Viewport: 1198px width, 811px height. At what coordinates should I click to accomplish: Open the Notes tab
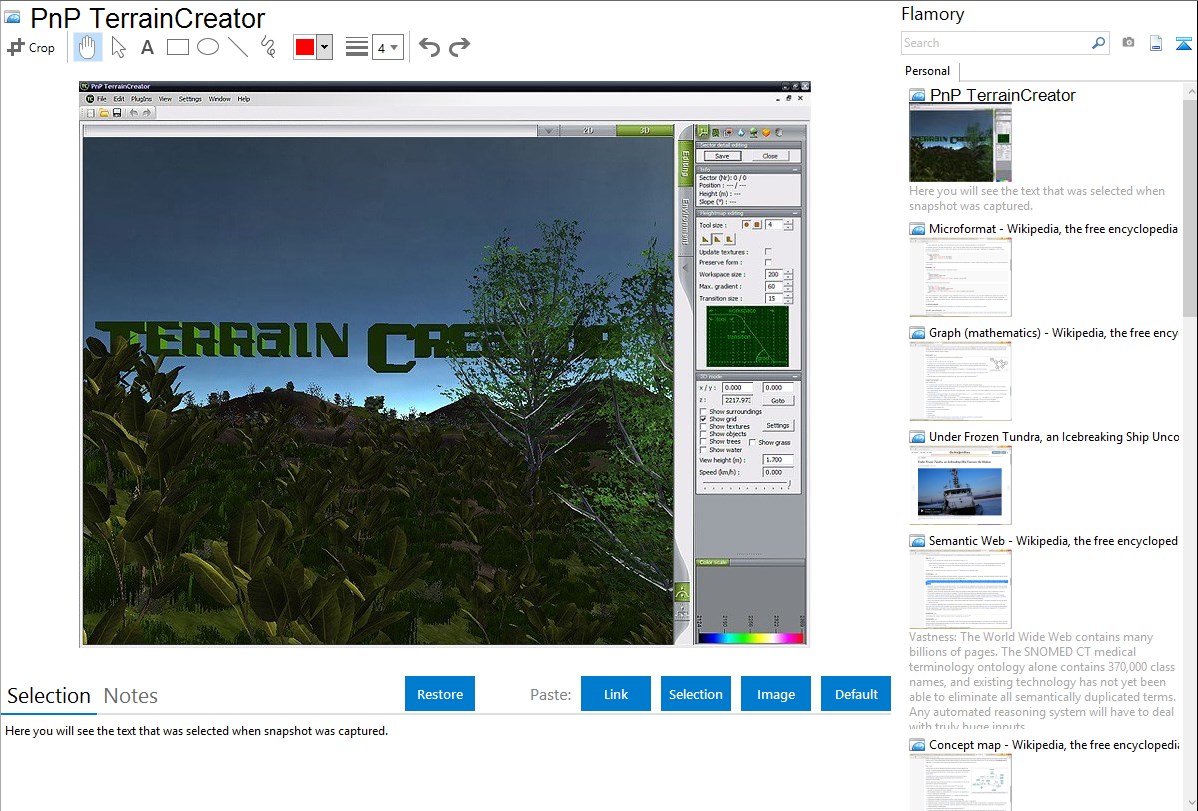click(x=131, y=696)
